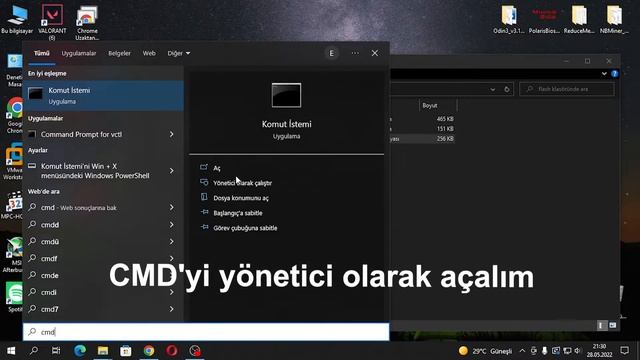
Task: Click the large Komut İstemi preview icon
Action: click(287, 96)
